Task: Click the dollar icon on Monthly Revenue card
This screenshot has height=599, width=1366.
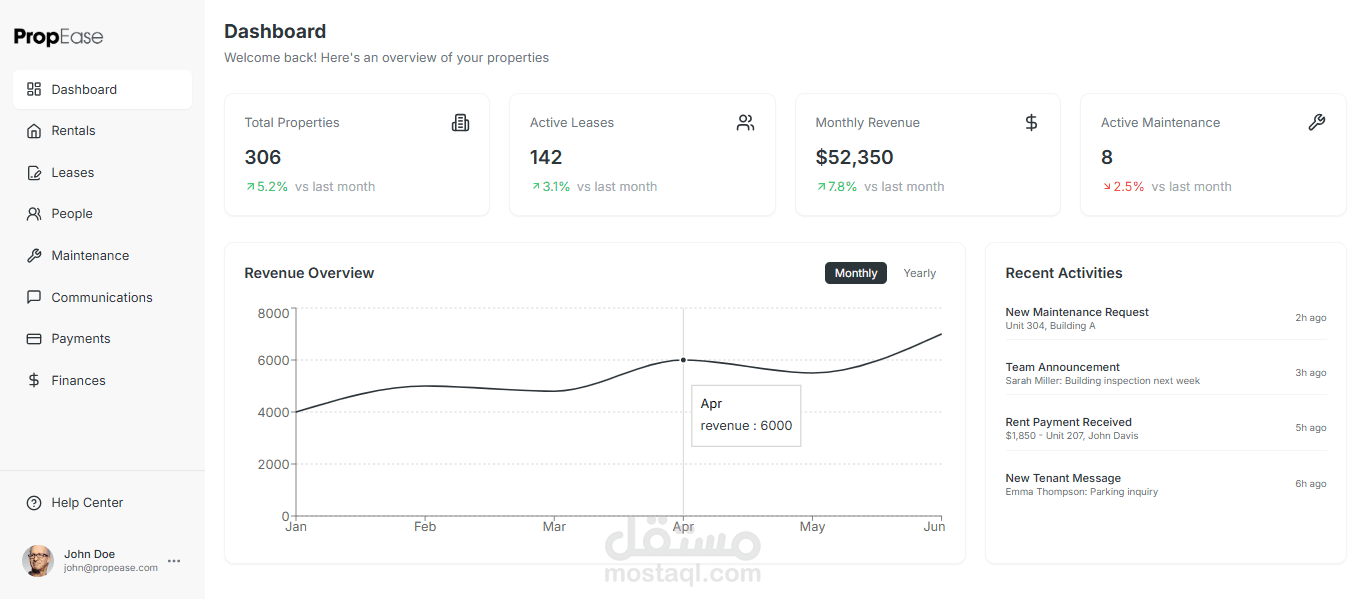Action: pos(1031,122)
